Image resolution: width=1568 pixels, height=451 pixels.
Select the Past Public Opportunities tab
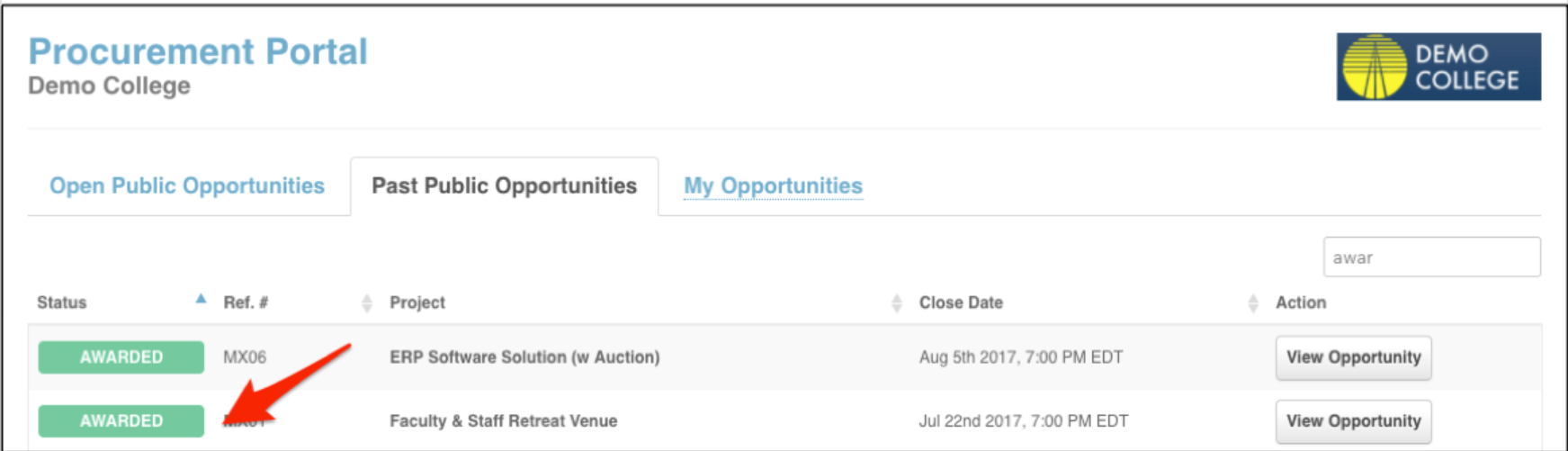(x=505, y=185)
